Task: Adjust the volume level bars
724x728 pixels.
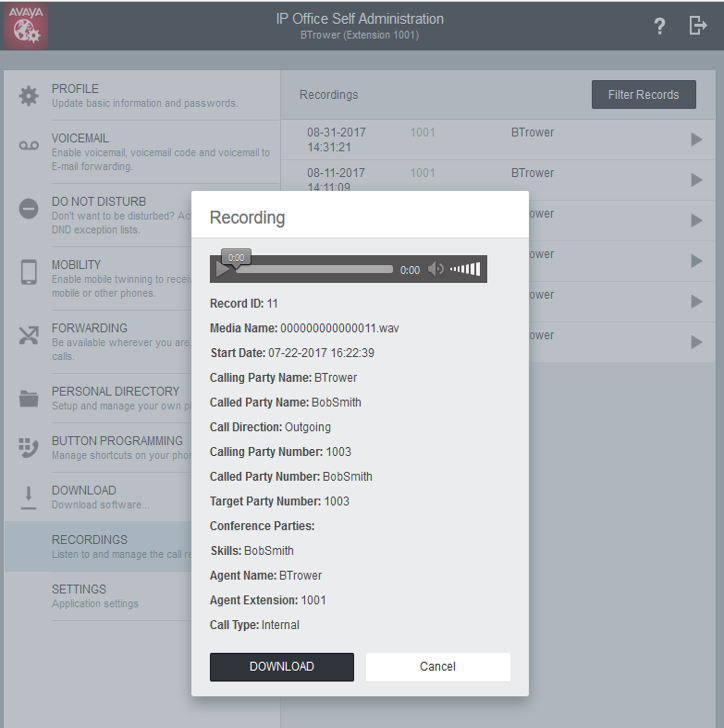Action: pyautogui.click(x=465, y=269)
